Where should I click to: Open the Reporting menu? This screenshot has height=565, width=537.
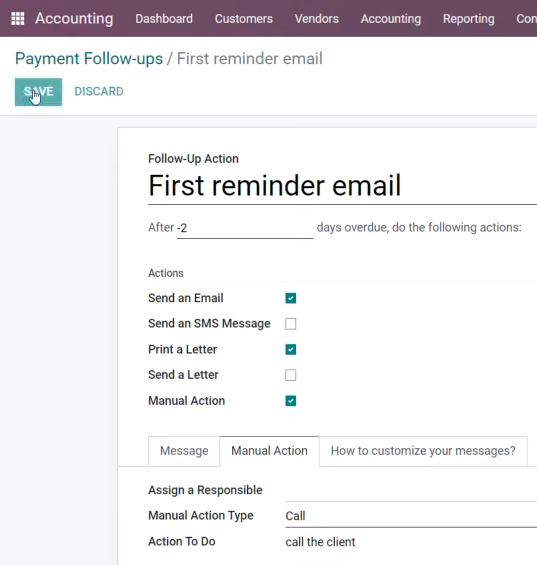pos(469,19)
